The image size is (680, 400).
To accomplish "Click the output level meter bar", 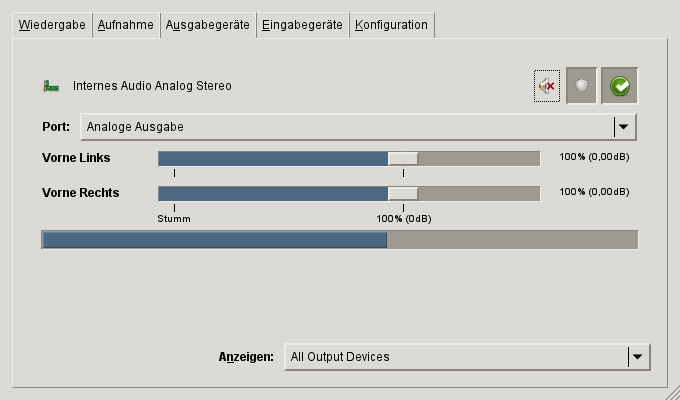I will click(x=339, y=240).
